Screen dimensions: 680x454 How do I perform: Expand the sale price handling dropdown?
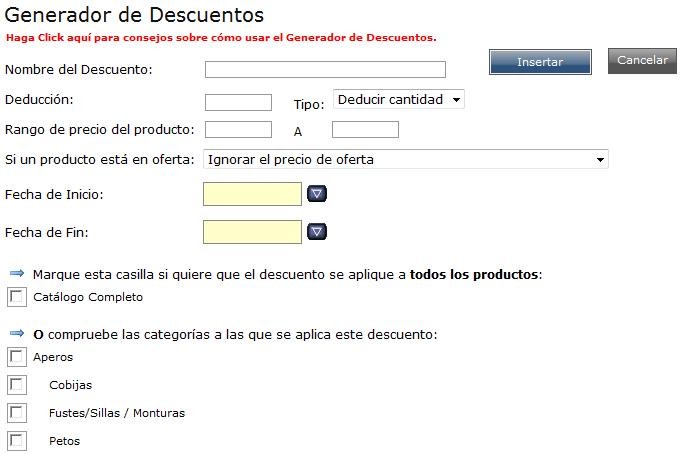[405, 159]
